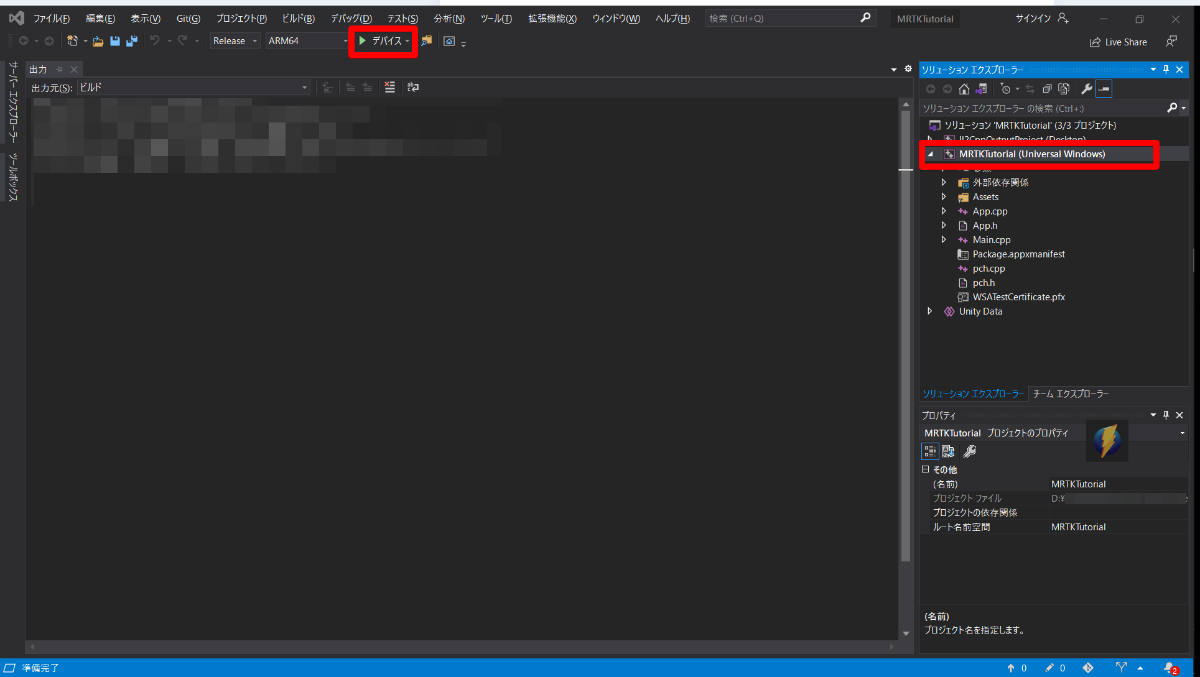
Task: Click the 出力 panel tab
Action: 38,69
